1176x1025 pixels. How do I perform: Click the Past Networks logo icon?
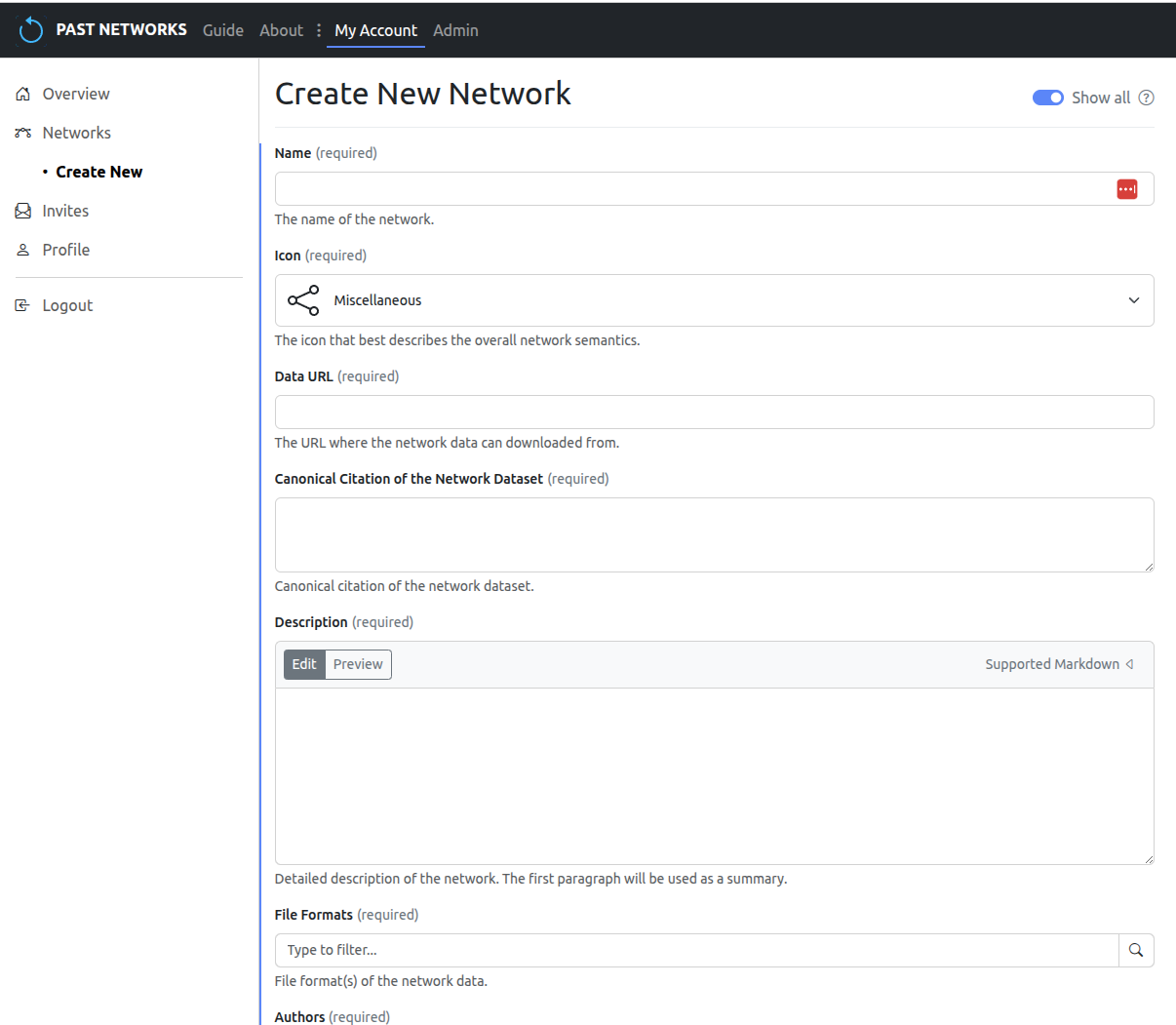pos(31,30)
